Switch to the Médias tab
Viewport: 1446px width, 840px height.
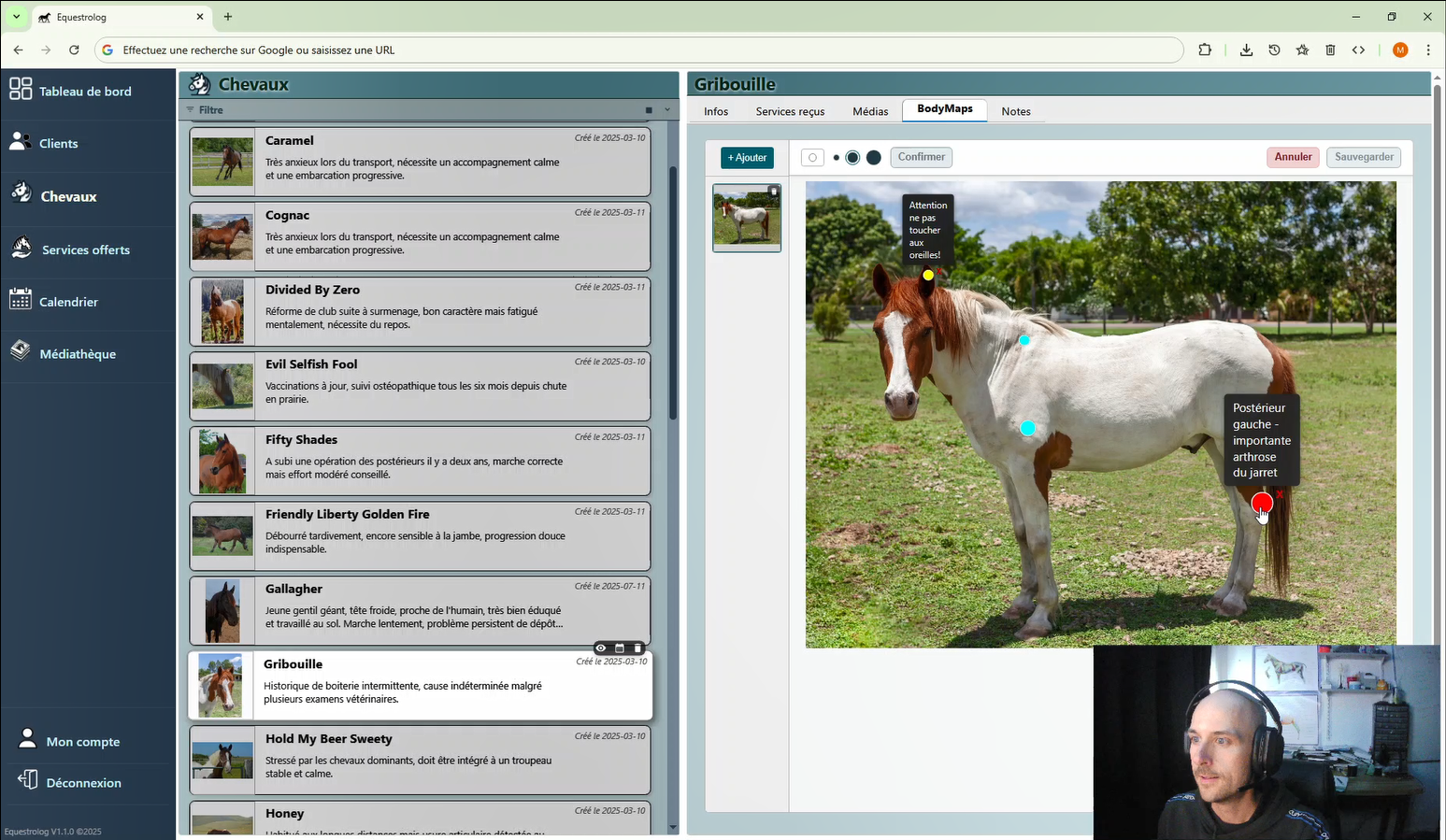pos(870,111)
